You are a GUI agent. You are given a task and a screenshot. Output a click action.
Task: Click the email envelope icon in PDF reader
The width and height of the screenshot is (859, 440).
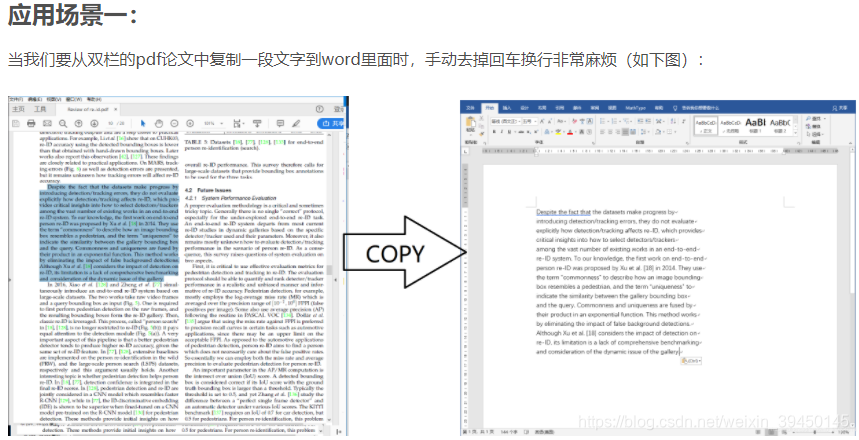point(47,123)
